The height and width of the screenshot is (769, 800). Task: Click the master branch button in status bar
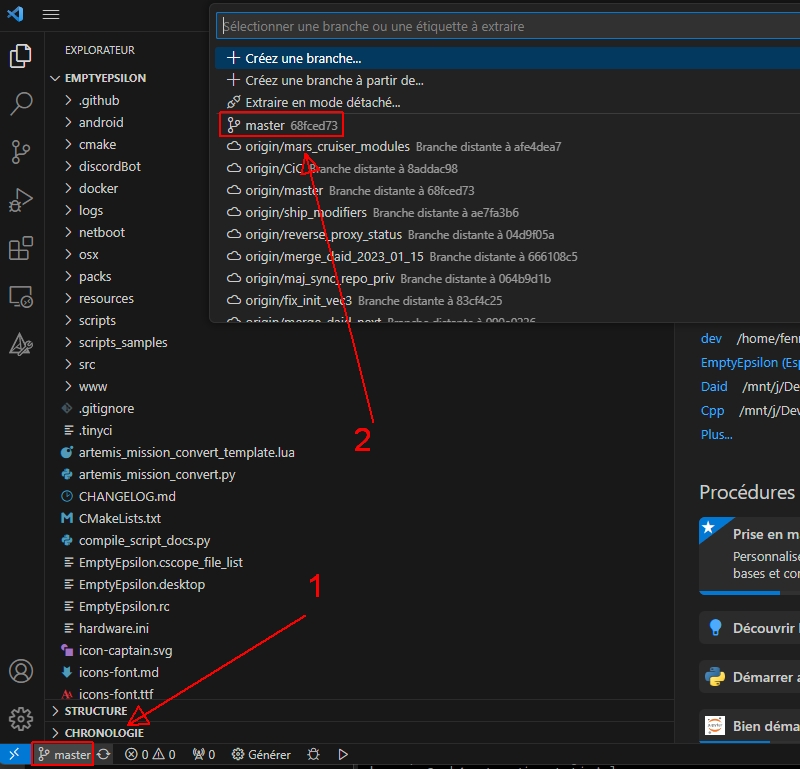point(64,754)
